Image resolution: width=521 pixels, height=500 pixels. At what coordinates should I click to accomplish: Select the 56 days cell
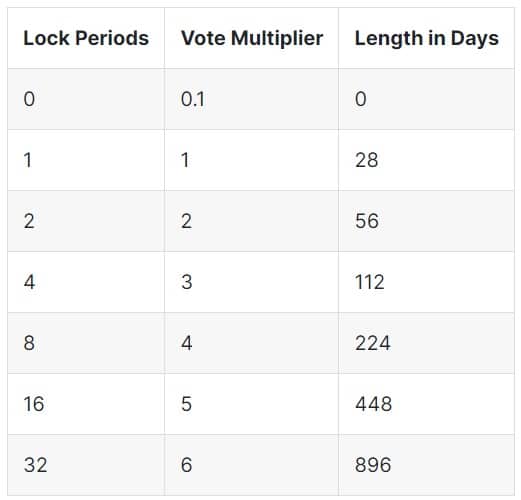coord(426,221)
